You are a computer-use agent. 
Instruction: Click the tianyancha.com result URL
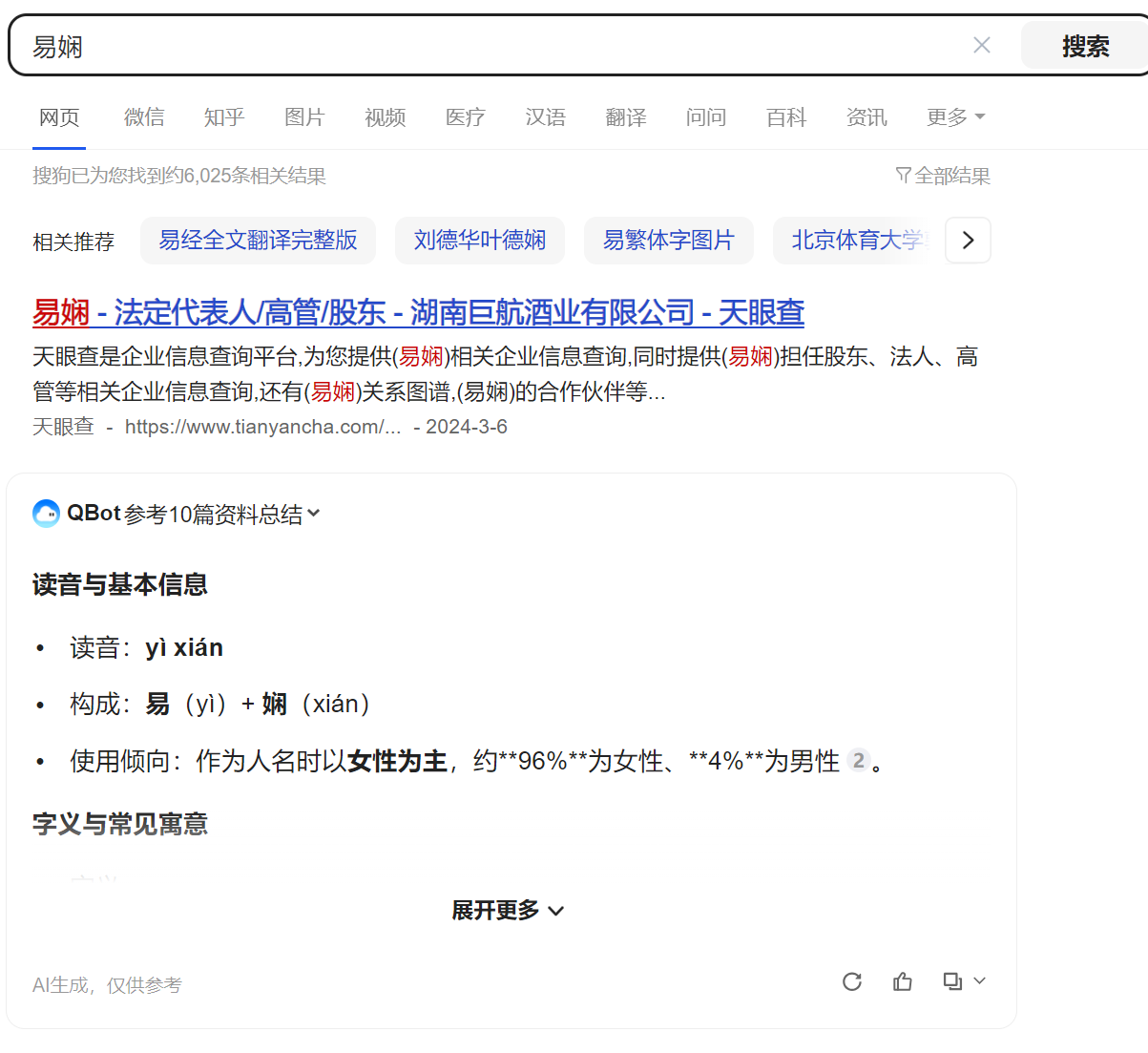[x=262, y=427]
